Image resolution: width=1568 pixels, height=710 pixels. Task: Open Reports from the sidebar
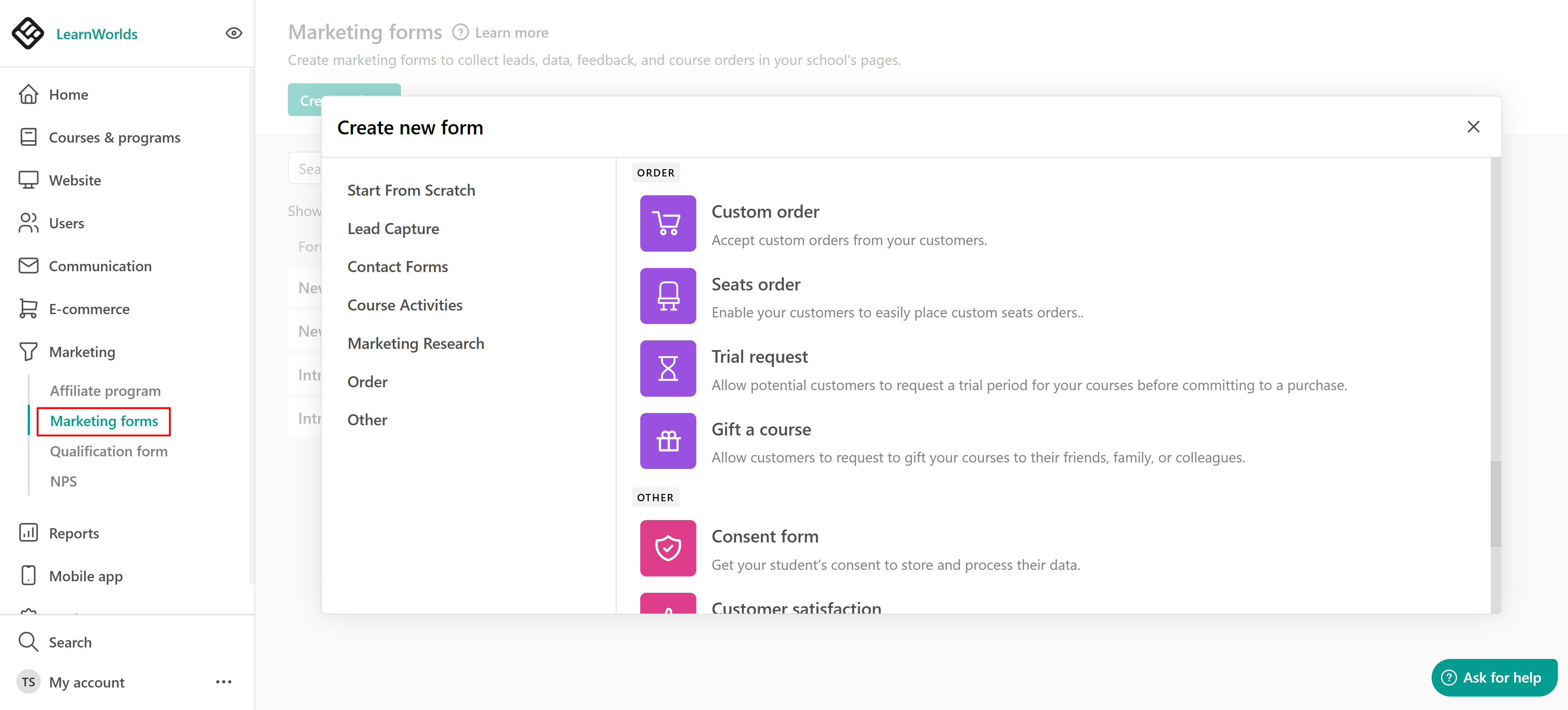pyautogui.click(x=73, y=533)
